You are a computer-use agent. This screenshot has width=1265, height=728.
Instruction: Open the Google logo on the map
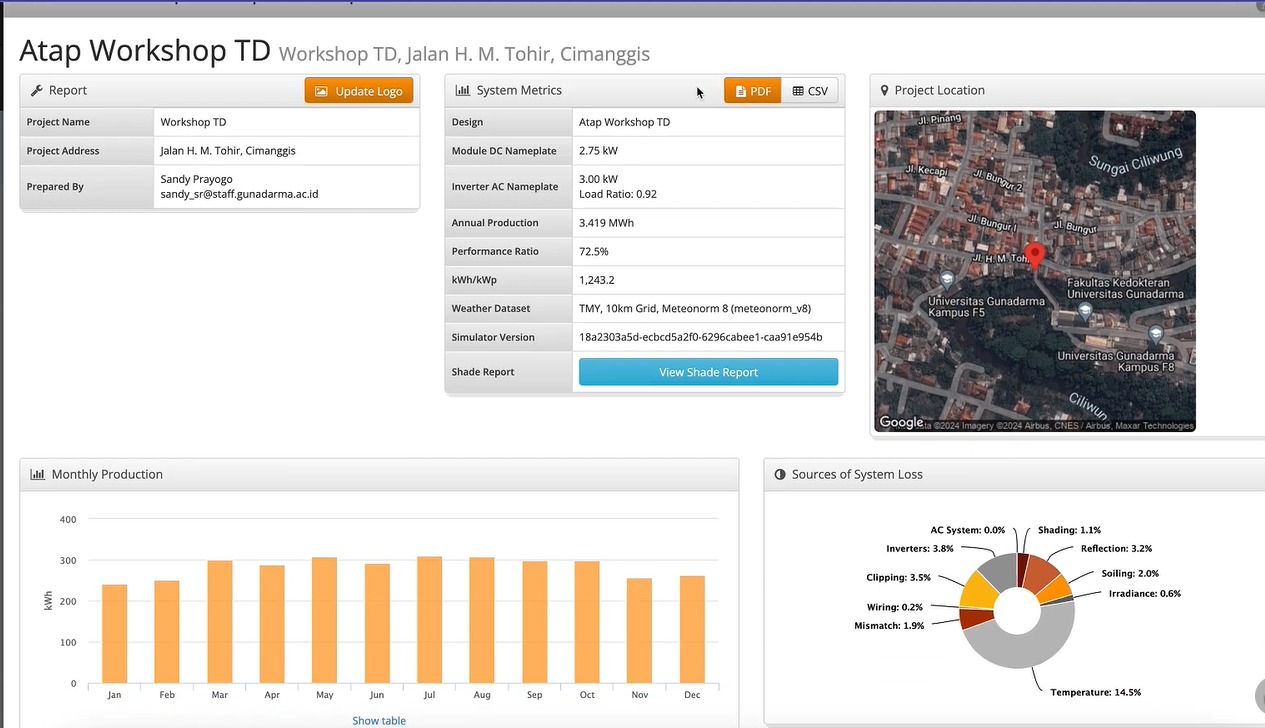click(901, 422)
